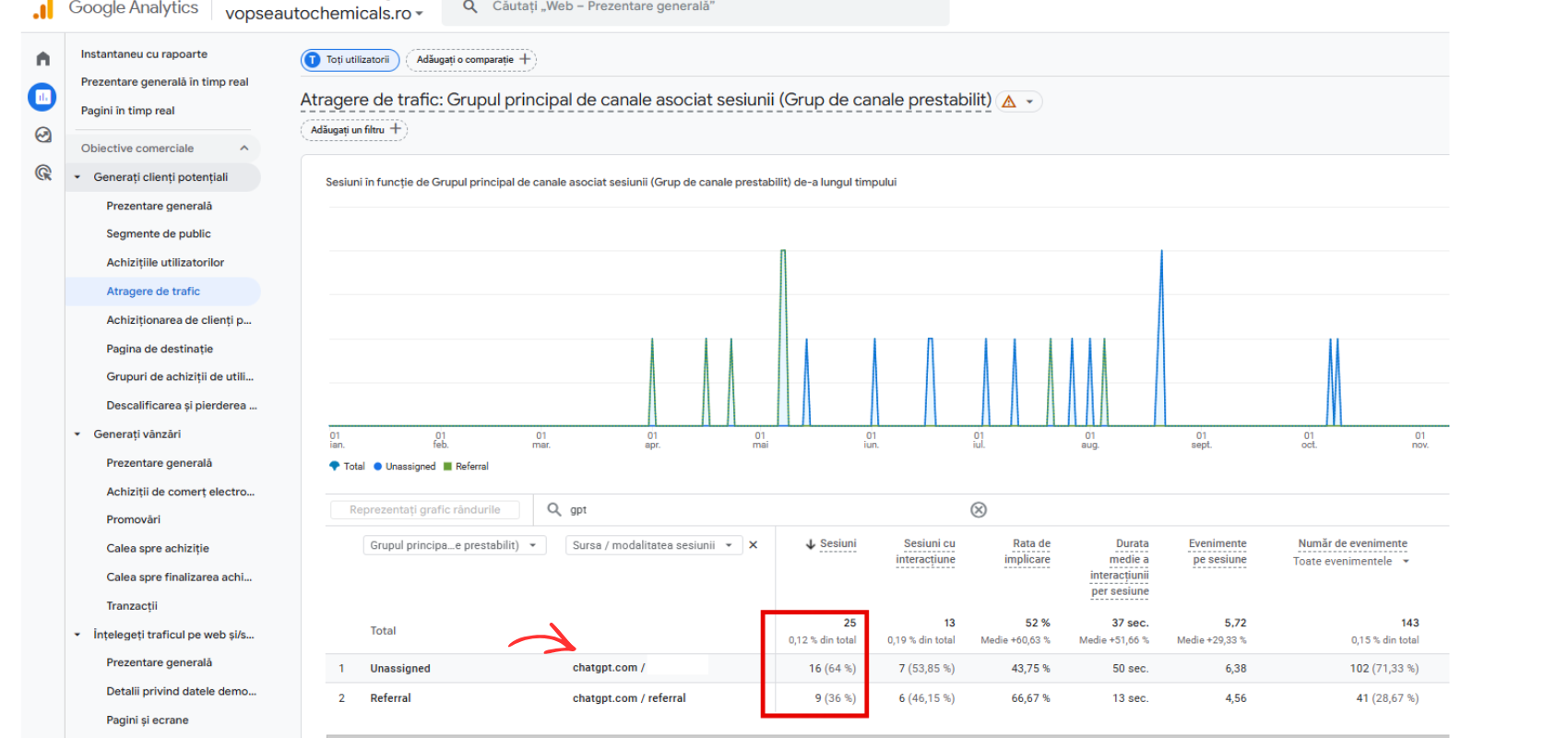Open the Sursa / modalitatea sesiunii dropdown
1568x738 pixels.
point(653,545)
